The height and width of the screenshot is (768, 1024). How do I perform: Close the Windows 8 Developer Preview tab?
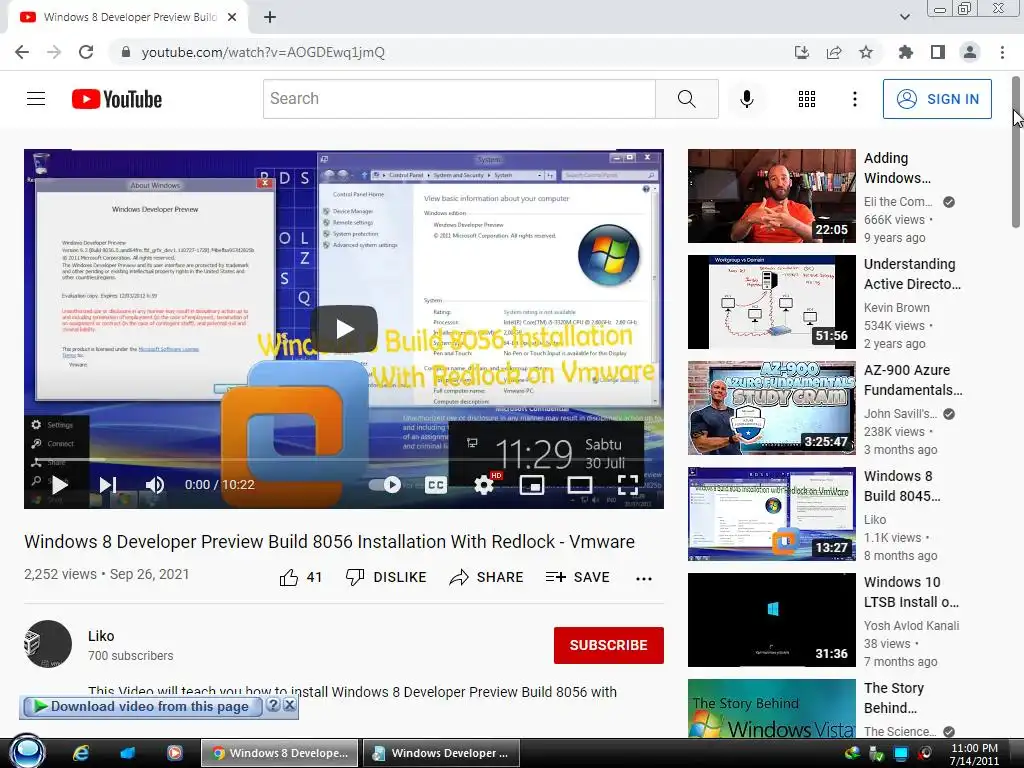coord(232,18)
